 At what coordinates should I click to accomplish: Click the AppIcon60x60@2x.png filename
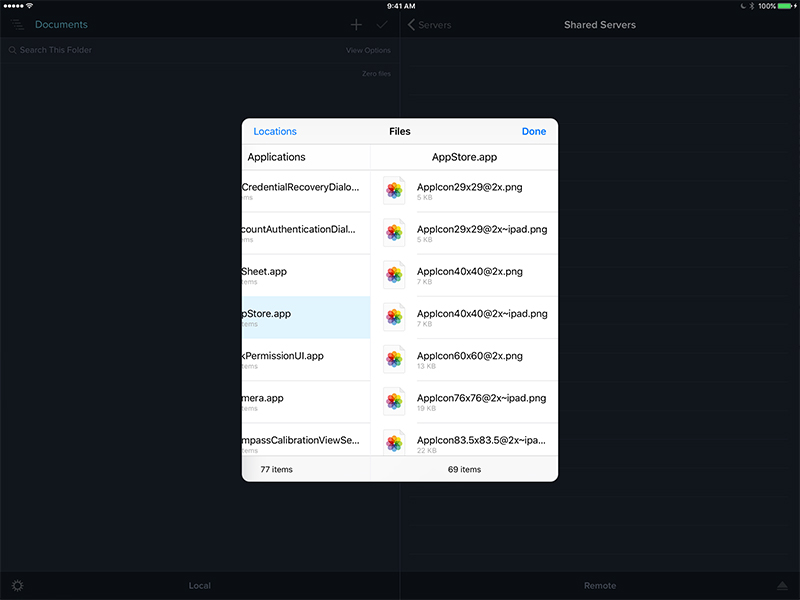pos(469,356)
